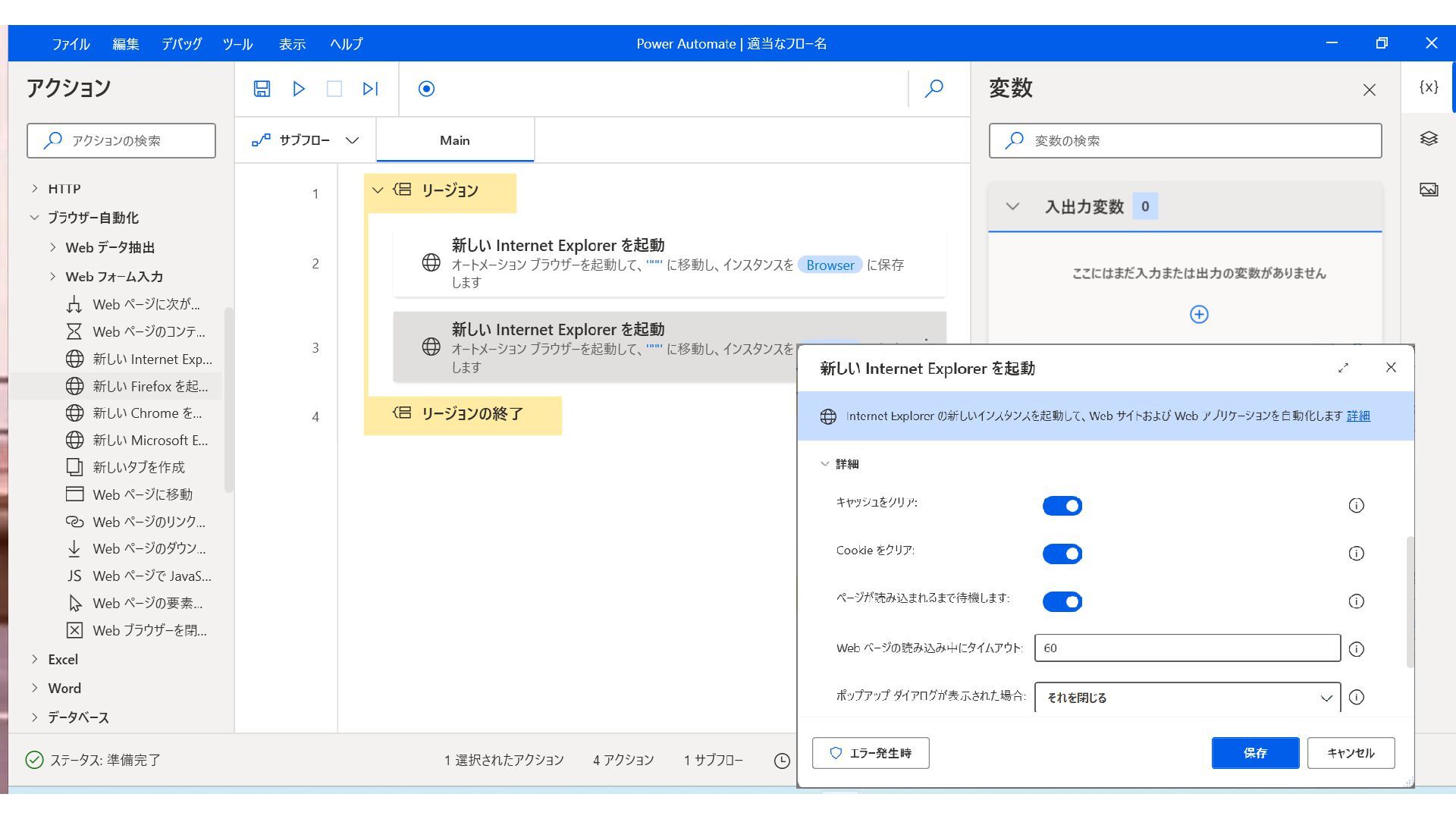
Task: Run the flow with play icon
Action: tap(299, 89)
